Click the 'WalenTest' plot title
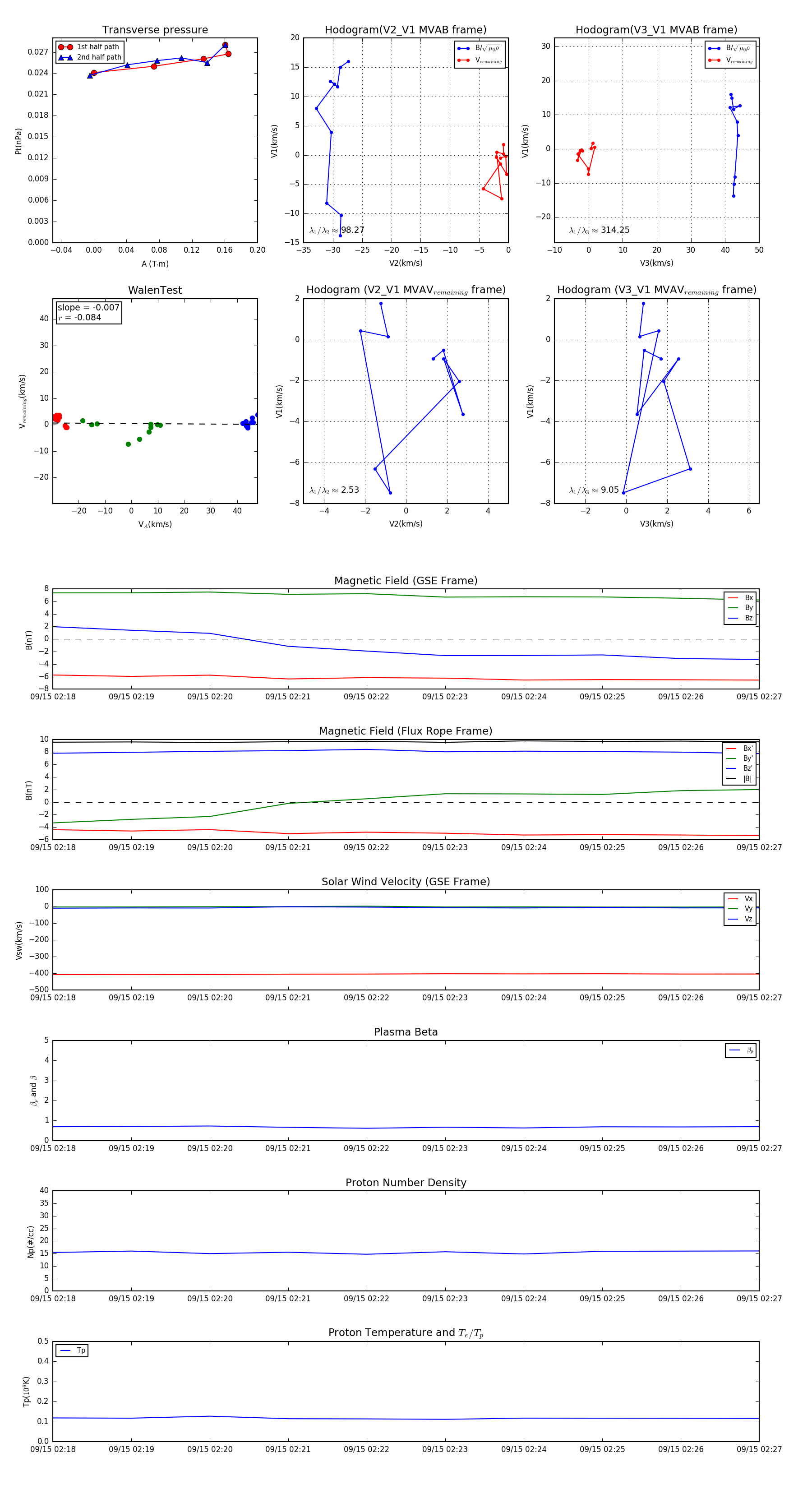The width and height of the screenshot is (812, 1489). 155,290
